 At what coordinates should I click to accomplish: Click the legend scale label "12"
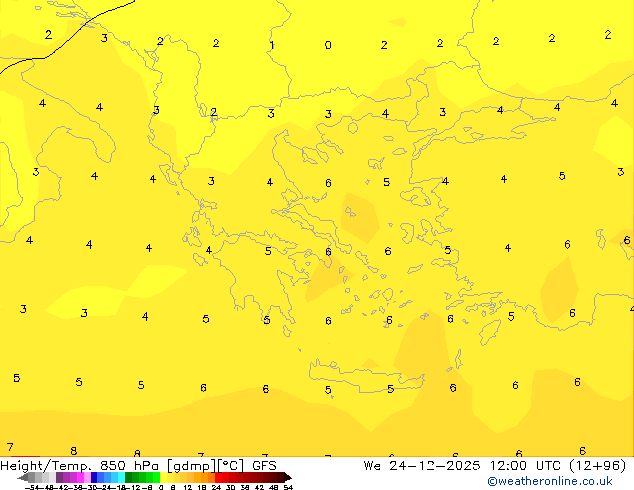(x=188, y=487)
